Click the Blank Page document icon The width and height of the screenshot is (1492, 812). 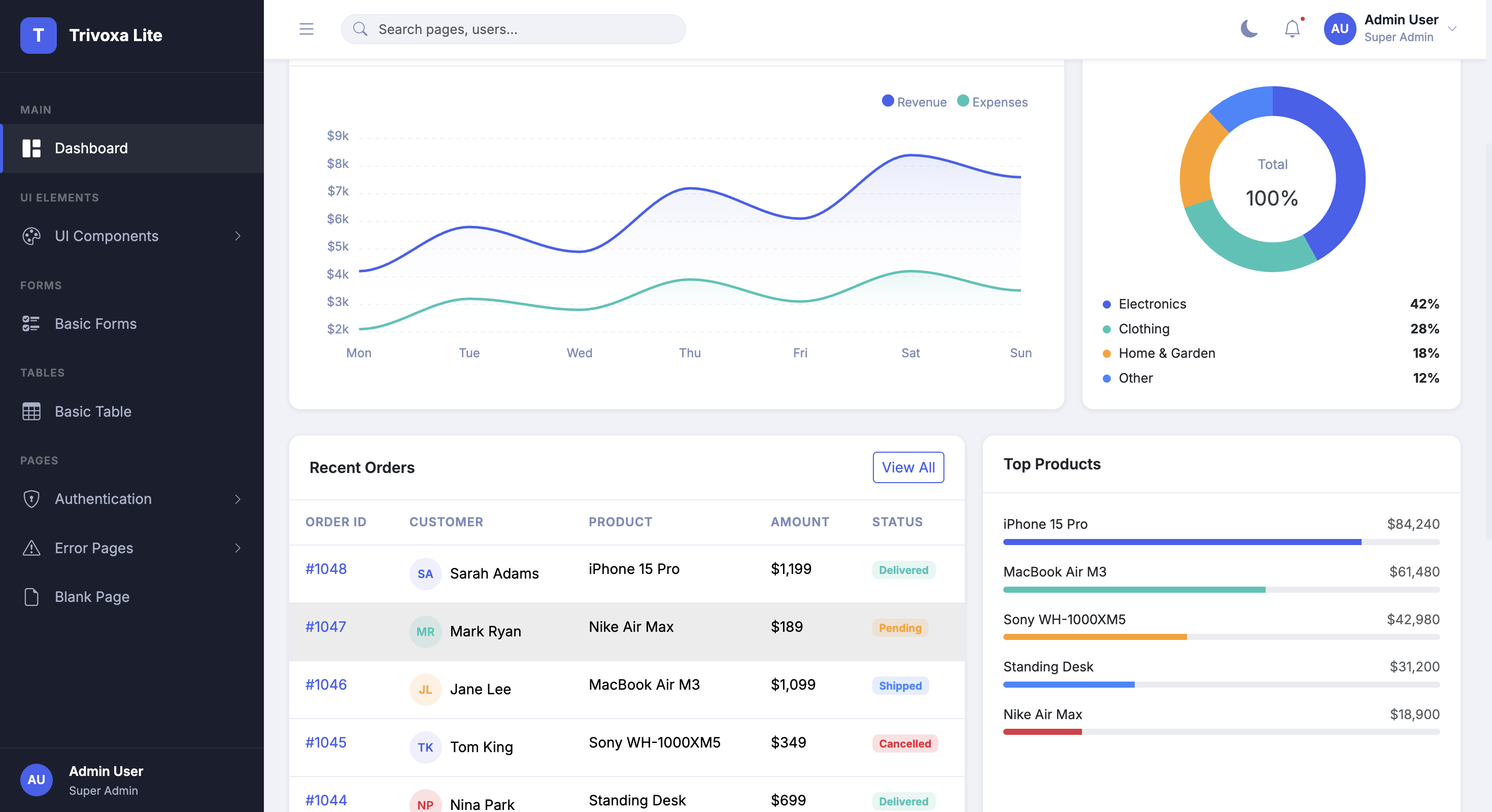tap(31, 596)
